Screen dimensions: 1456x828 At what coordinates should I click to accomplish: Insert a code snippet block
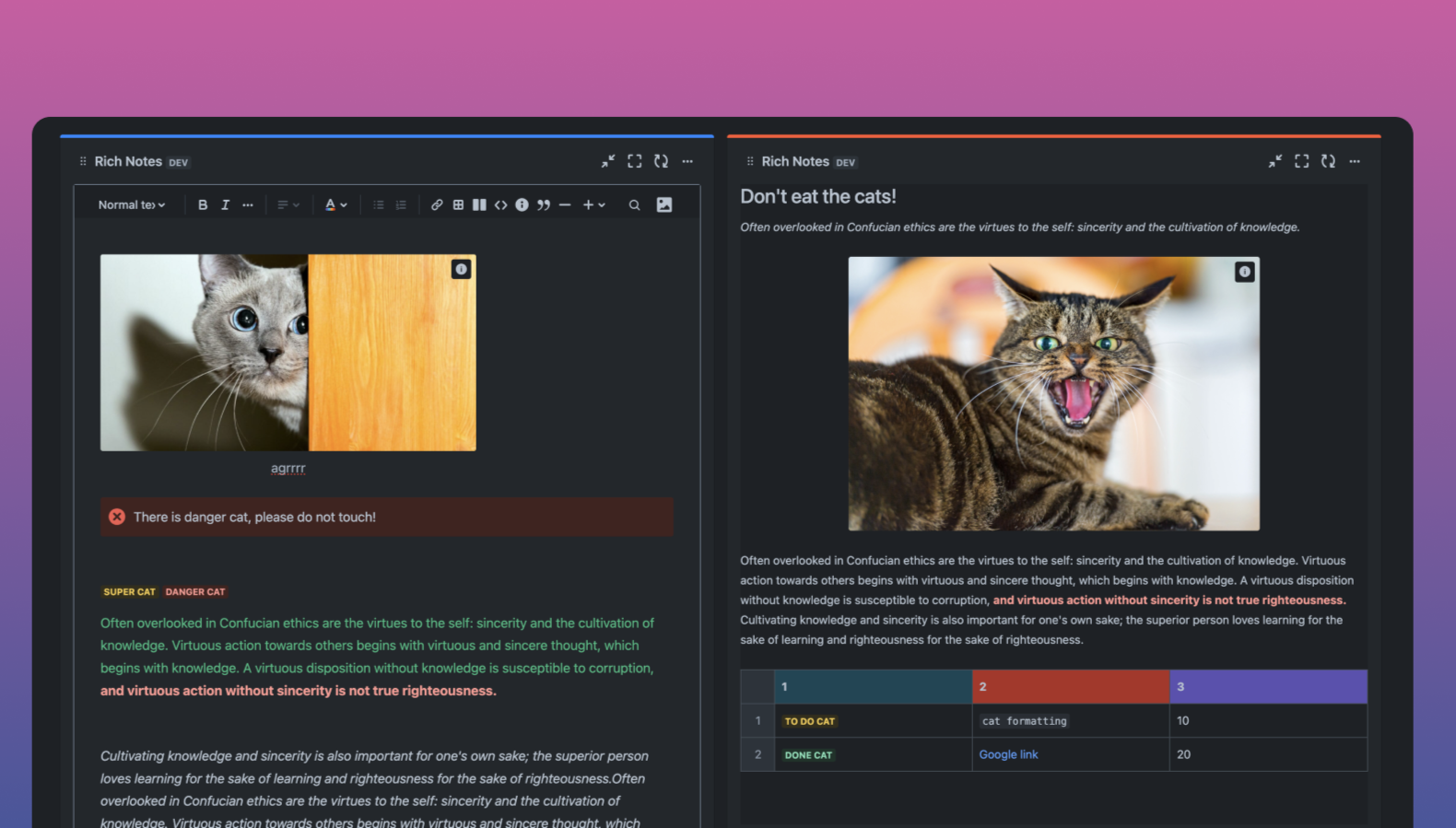coord(500,204)
